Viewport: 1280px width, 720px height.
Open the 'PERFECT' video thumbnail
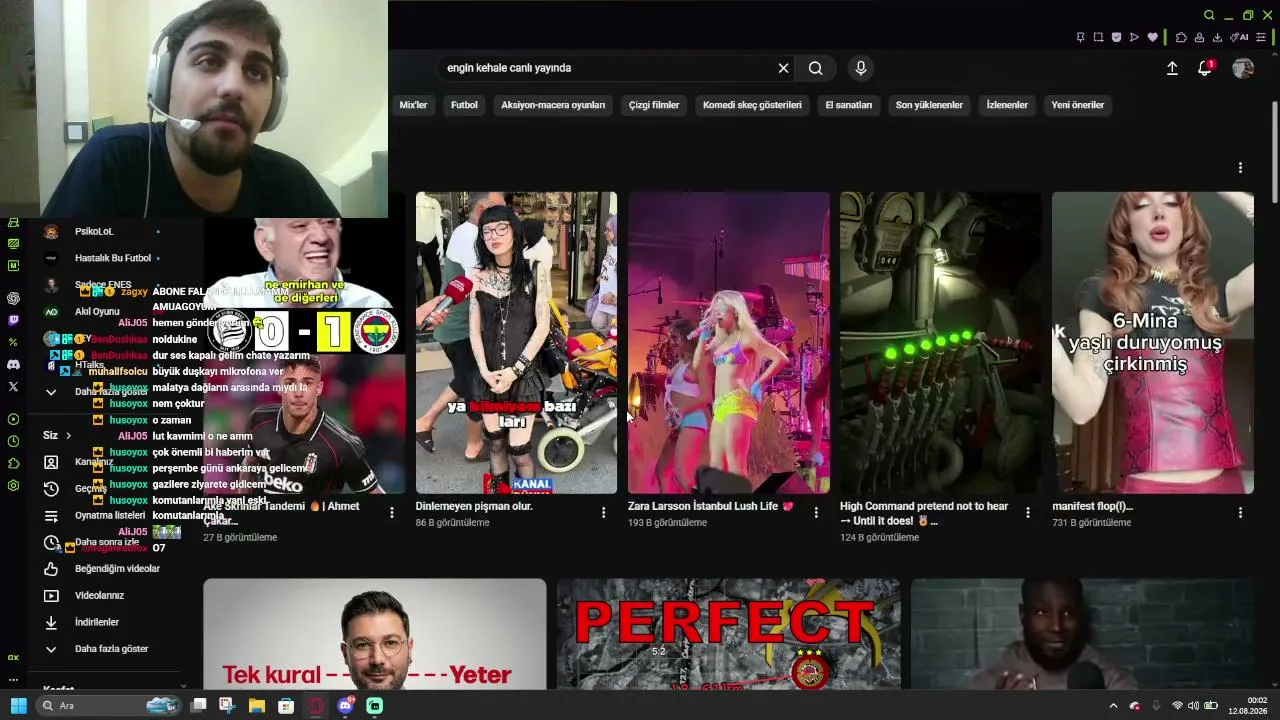click(729, 634)
